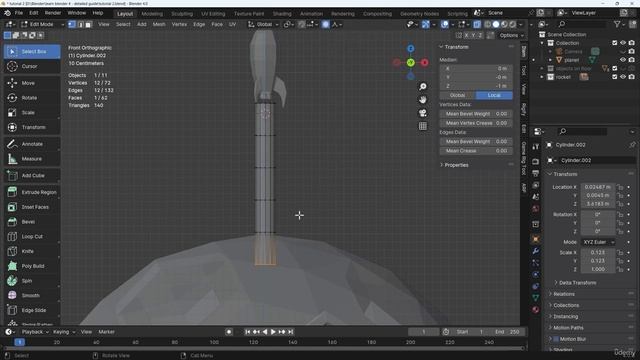640x360 pixels.
Task: Jump to the timeline end frame
Action: coord(291,332)
